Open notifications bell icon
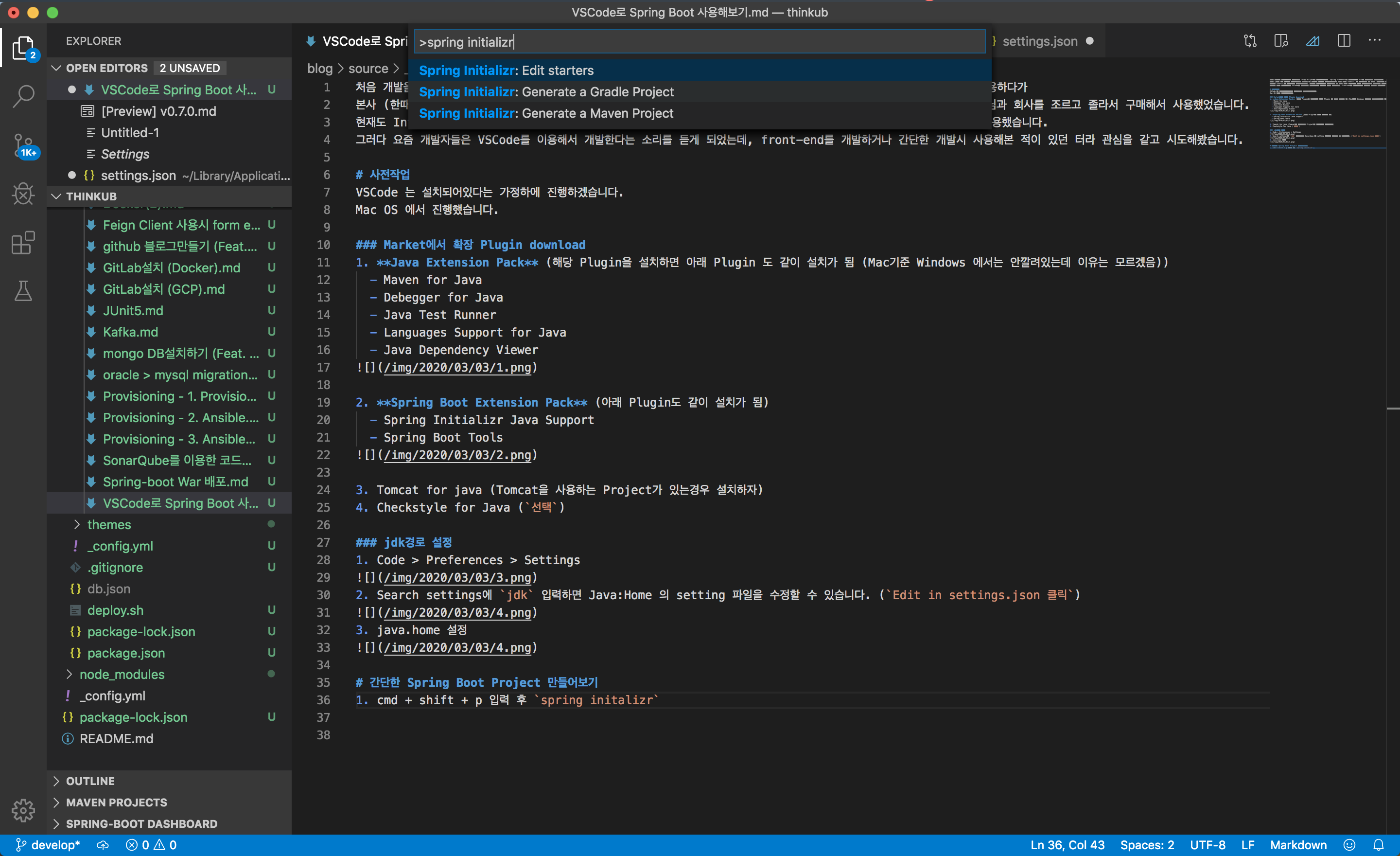This screenshot has width=1400, height=856. coord(1379,845)
